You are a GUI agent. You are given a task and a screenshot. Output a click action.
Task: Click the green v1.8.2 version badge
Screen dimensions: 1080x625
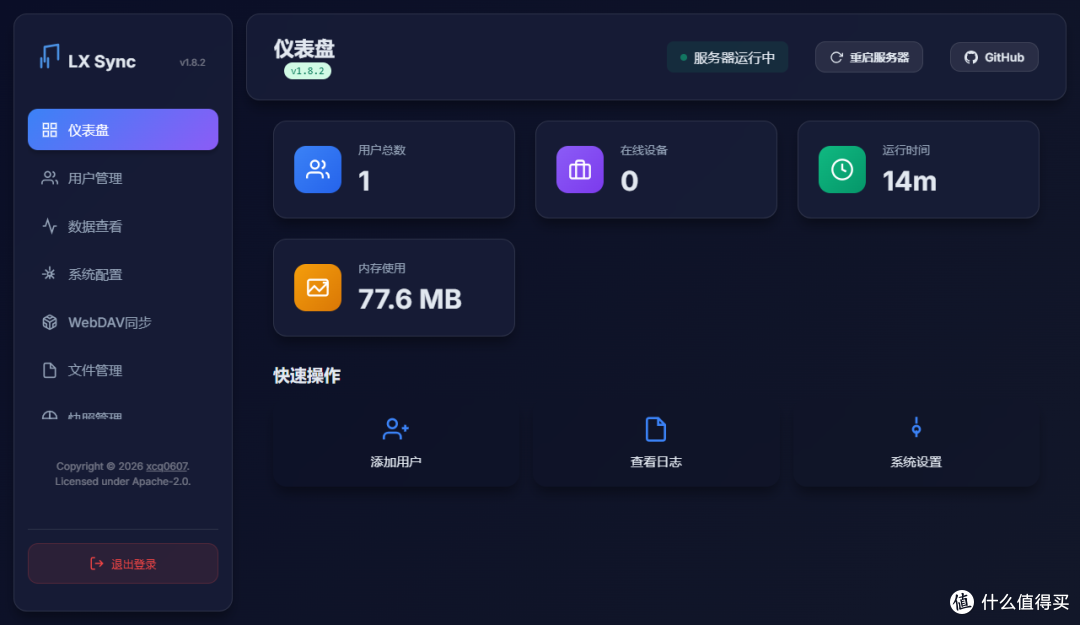(x=307, y=71)
